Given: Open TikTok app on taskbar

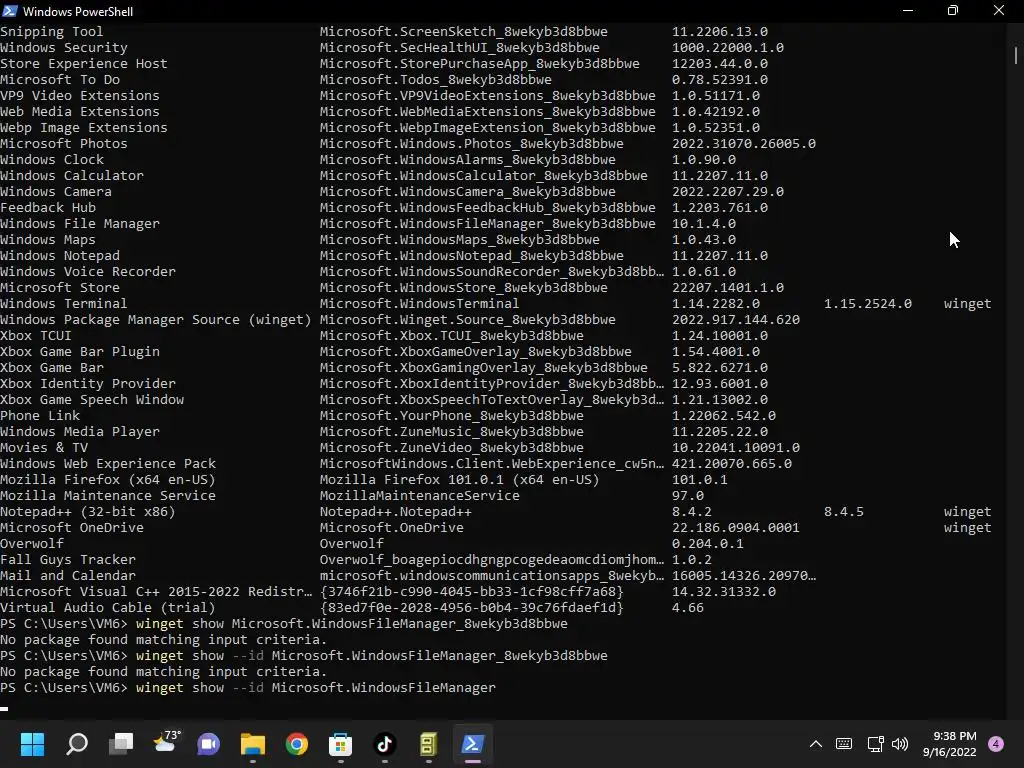Looking at the screenshot, I should tap(384, 744).
